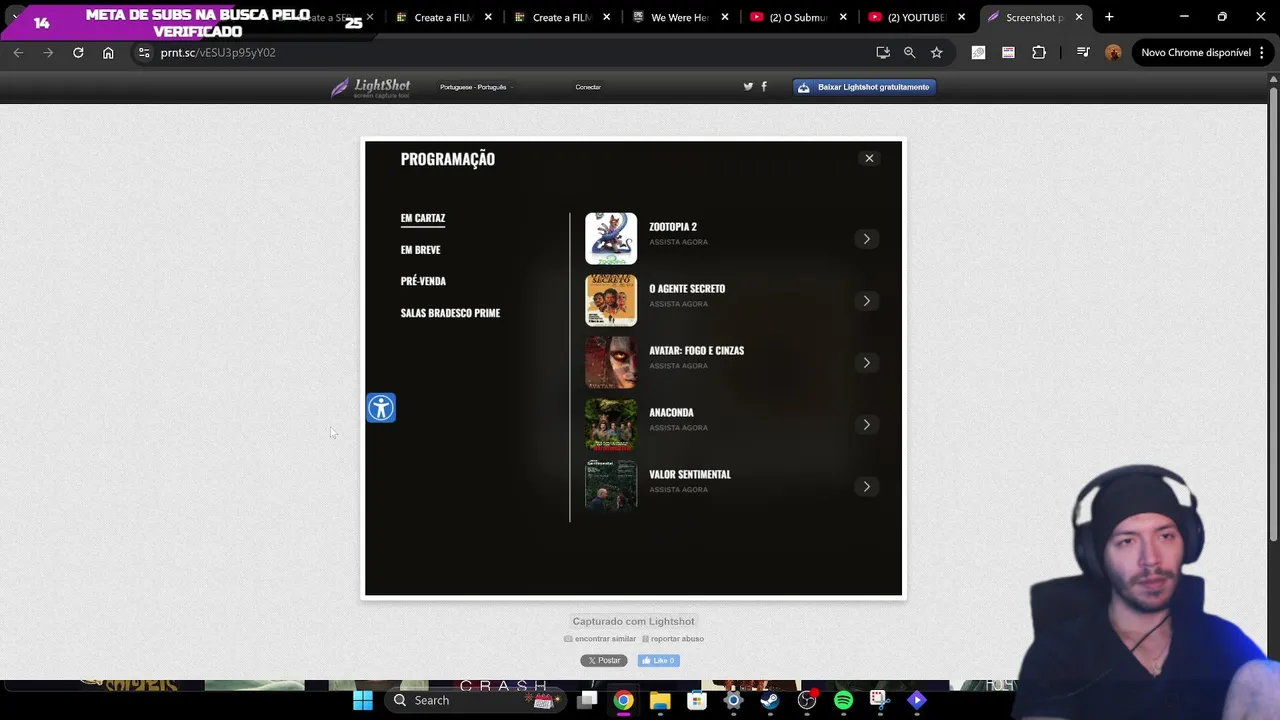
Task: Click the VALOR SENTIMENTAL title
Action: [x=690, y=475]
